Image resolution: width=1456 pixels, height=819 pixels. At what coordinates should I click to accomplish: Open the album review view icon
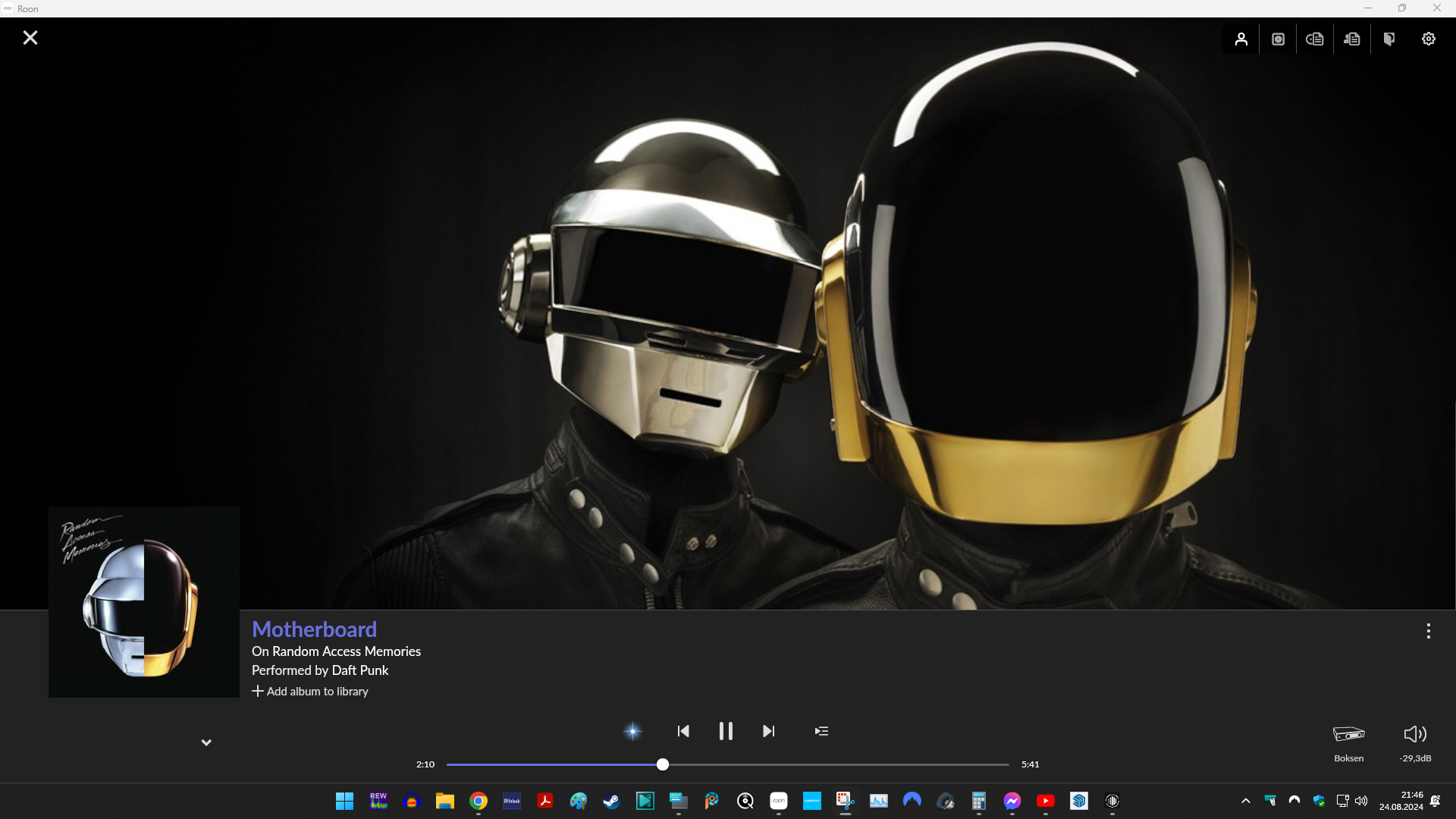1315,39
